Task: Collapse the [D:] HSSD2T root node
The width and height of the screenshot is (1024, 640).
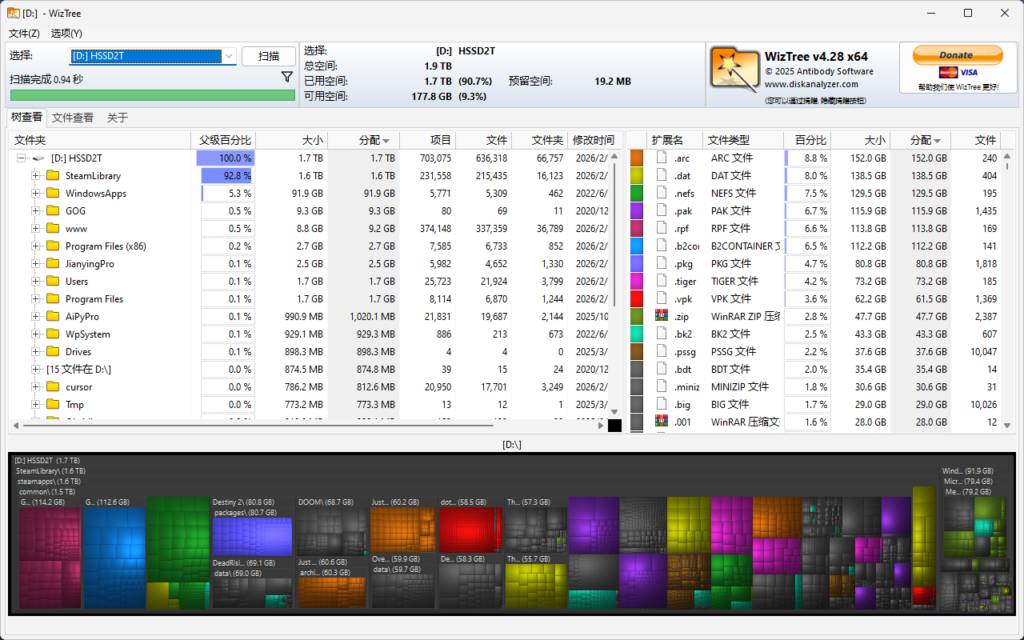Action: pyautogui.click(x=20, y=158)
